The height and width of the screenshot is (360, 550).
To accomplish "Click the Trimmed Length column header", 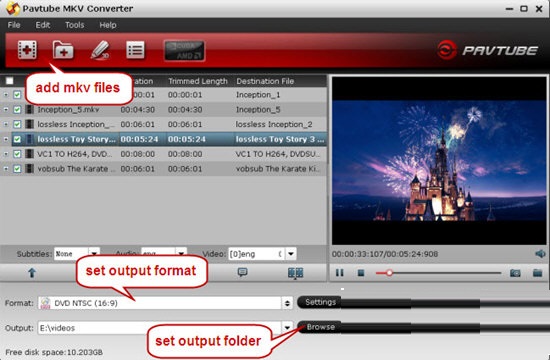I will point(198,81).
